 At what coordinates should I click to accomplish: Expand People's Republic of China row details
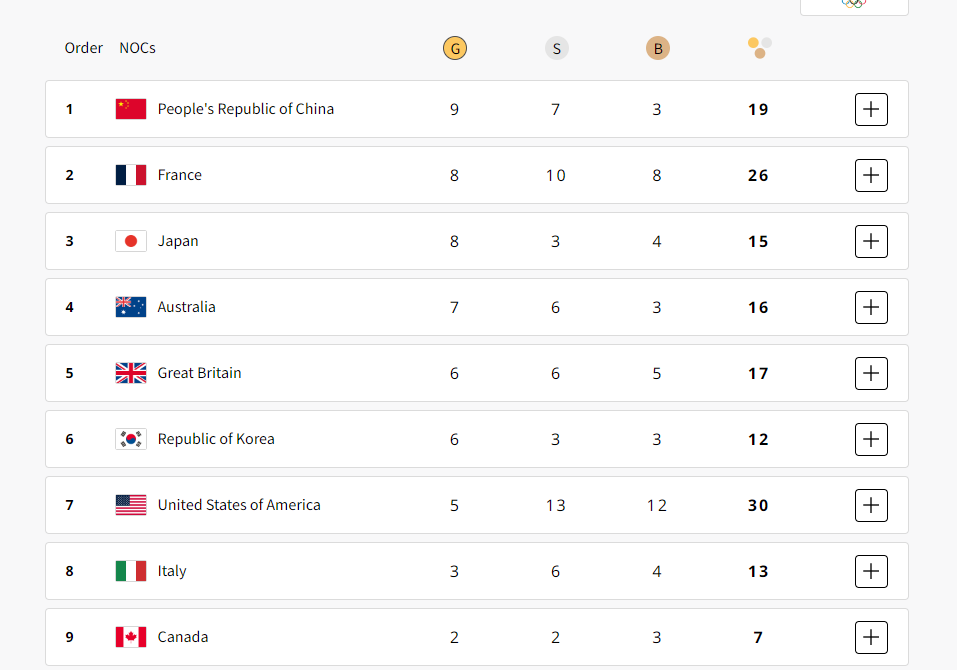871,109
